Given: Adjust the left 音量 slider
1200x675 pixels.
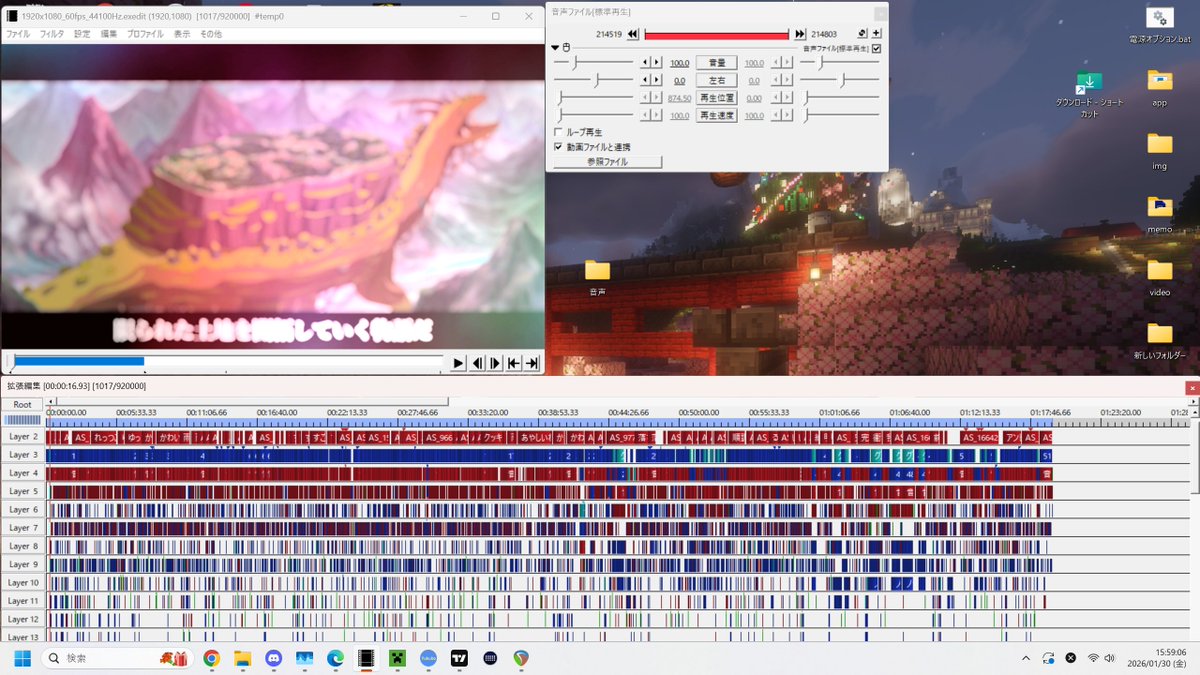Looking at the screenshot, I should click(594, 63).
